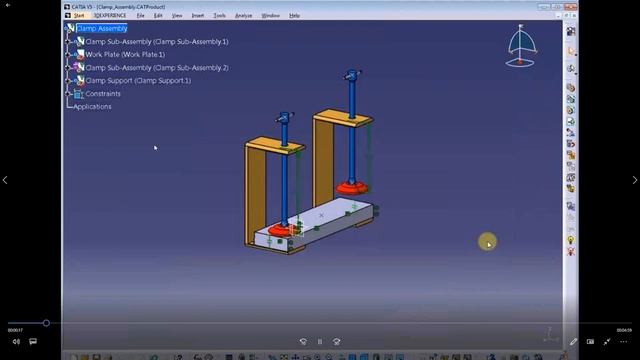Select Clamp Support.1 in the tree
Image resolution: width=640 pixels, height=360 pixels.
tap(138, 80)
